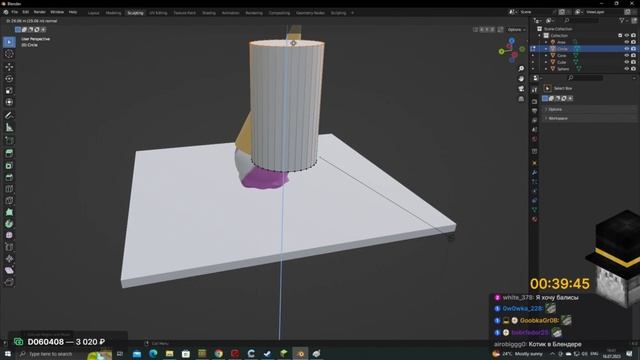
Task: Open the File menu
Action: pos(15,12)
